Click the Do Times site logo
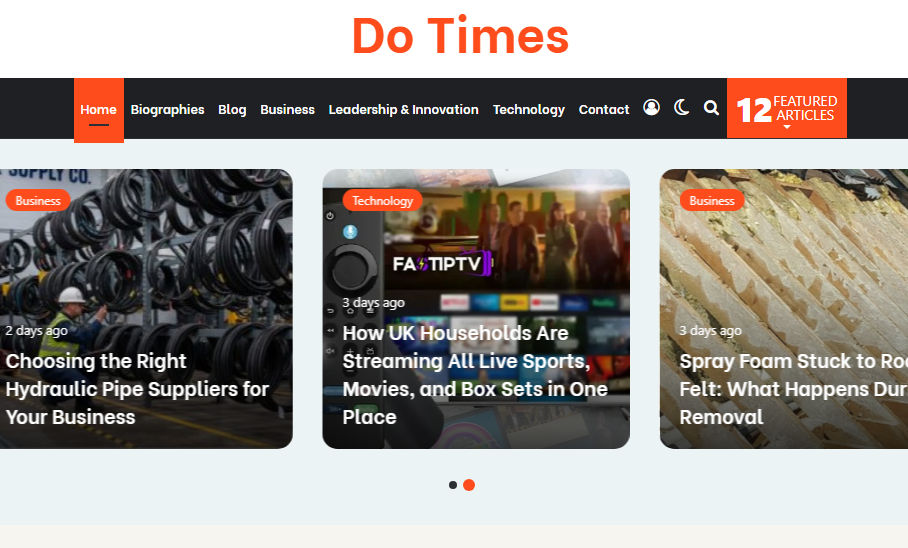 tap(460, 36)
